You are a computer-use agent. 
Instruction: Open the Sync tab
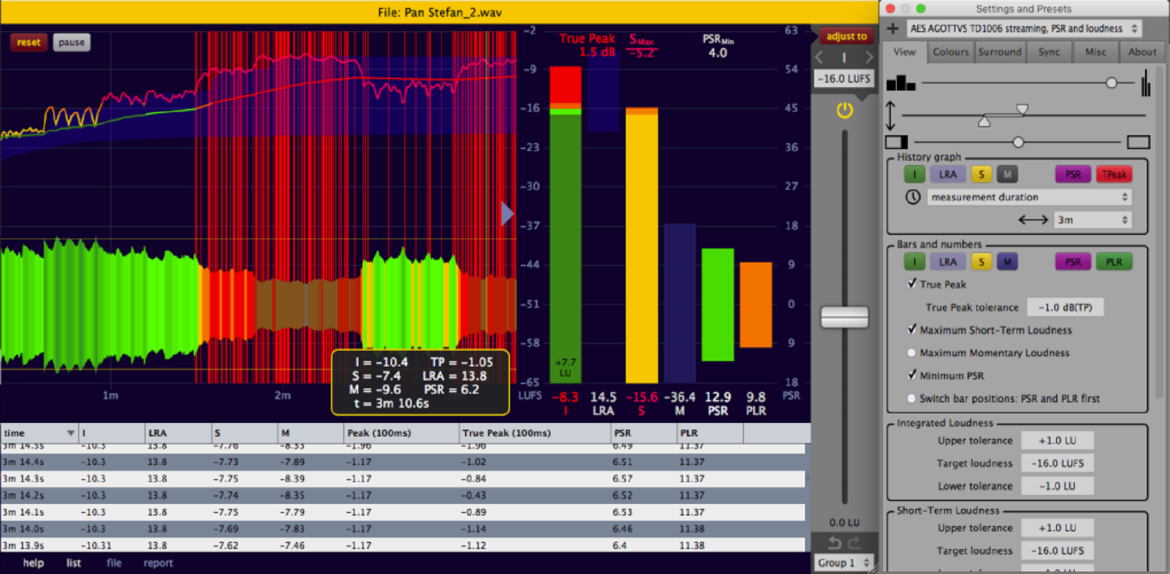coord(1048,52)
